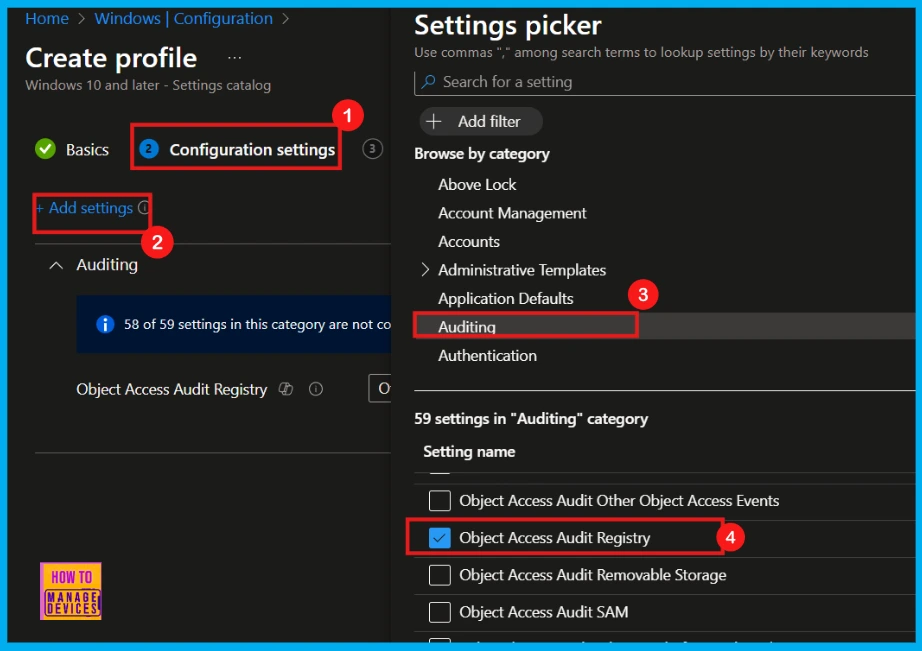Select the Configuration settings step tab
Viewport: 922px width, 651px height.
(236, 149)
